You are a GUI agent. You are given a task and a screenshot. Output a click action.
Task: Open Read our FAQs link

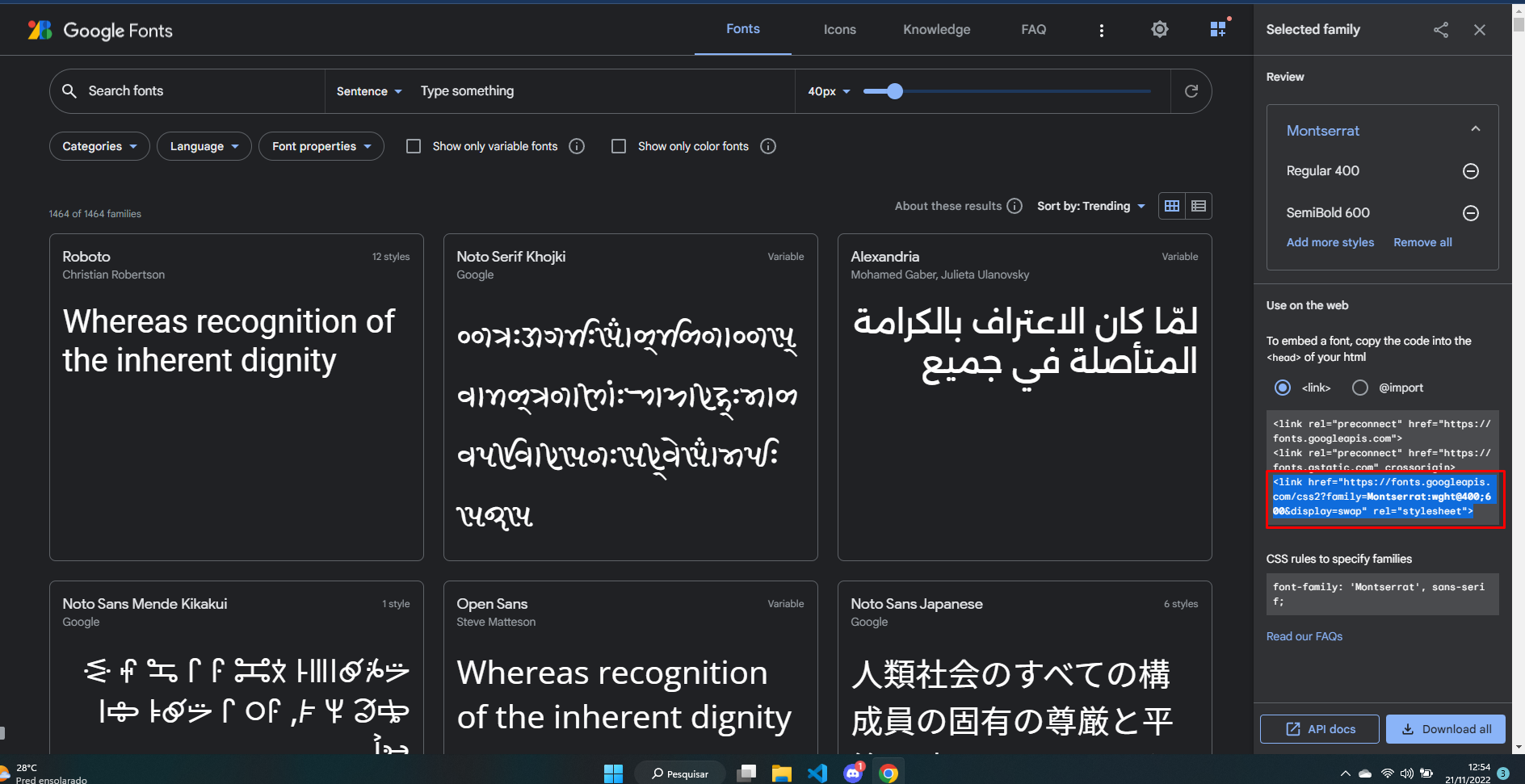1304,636
